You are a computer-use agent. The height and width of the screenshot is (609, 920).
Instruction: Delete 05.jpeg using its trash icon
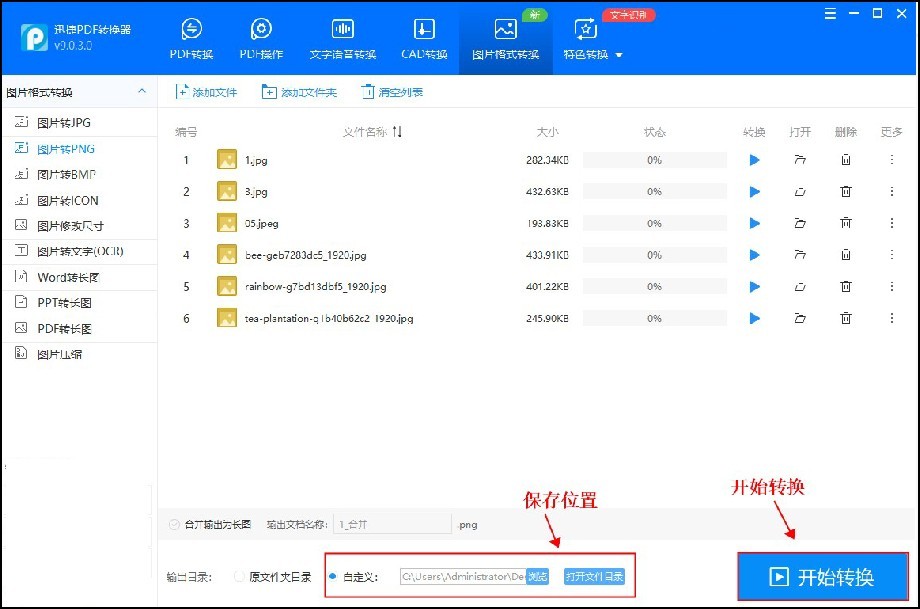[x=846, y=223]
